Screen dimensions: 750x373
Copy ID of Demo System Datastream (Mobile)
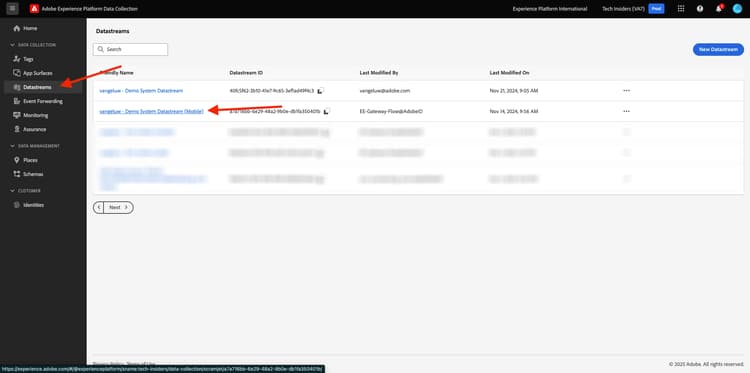pyautogui.click(x=327, y=111)
